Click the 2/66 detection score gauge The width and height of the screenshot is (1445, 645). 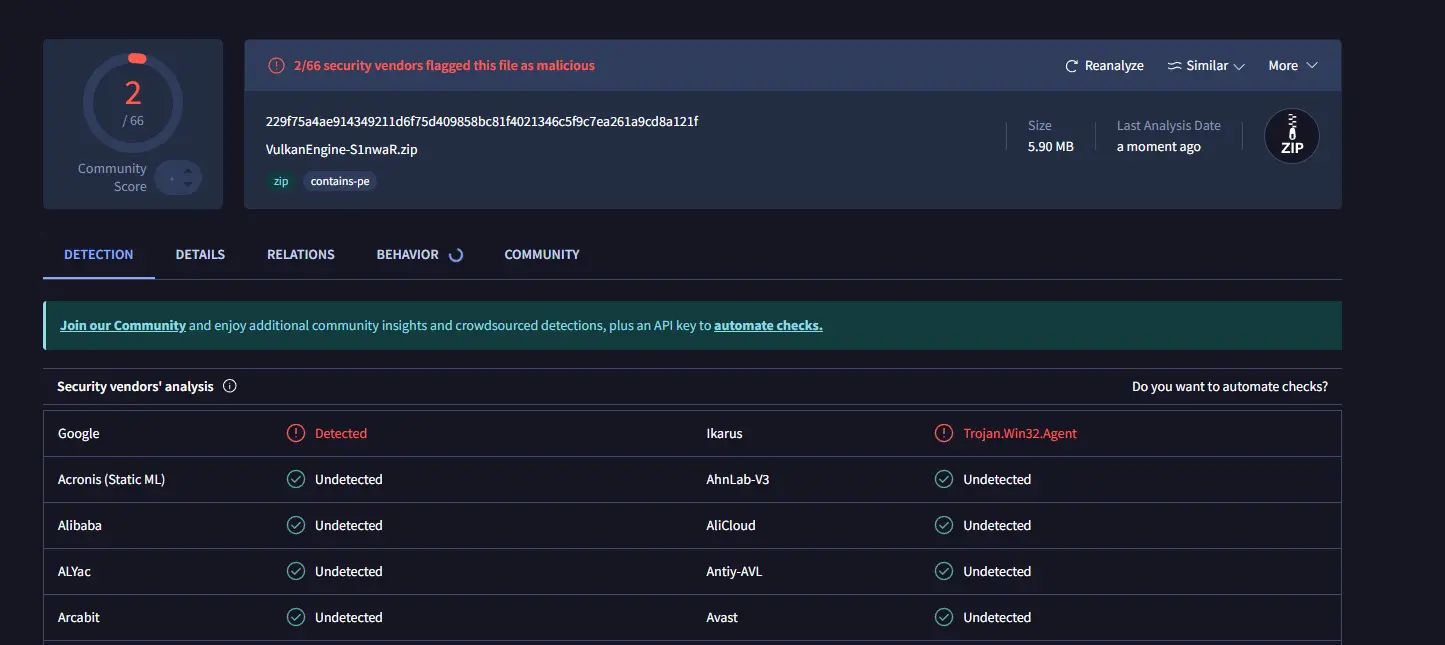tap(133, 102)
